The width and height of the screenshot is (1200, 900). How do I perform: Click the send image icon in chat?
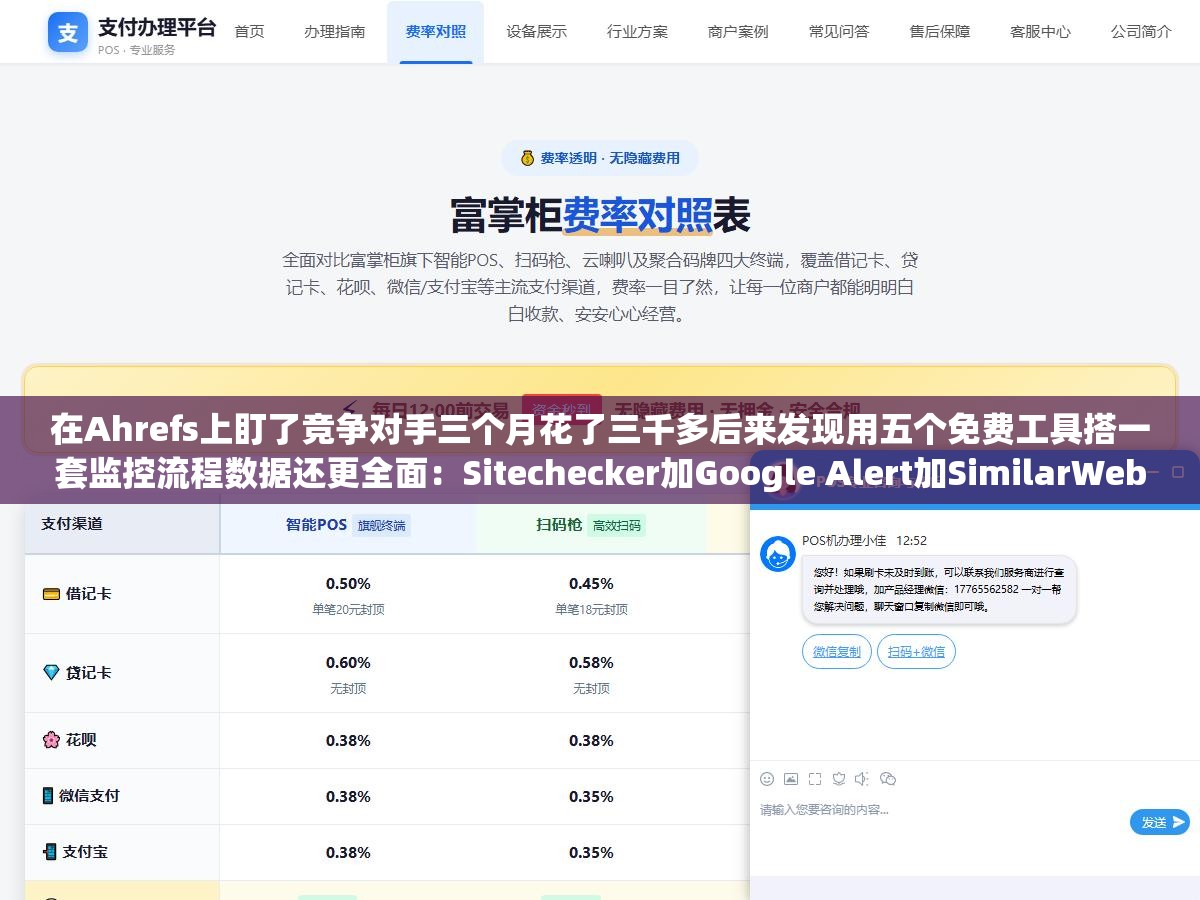(791, 779)
